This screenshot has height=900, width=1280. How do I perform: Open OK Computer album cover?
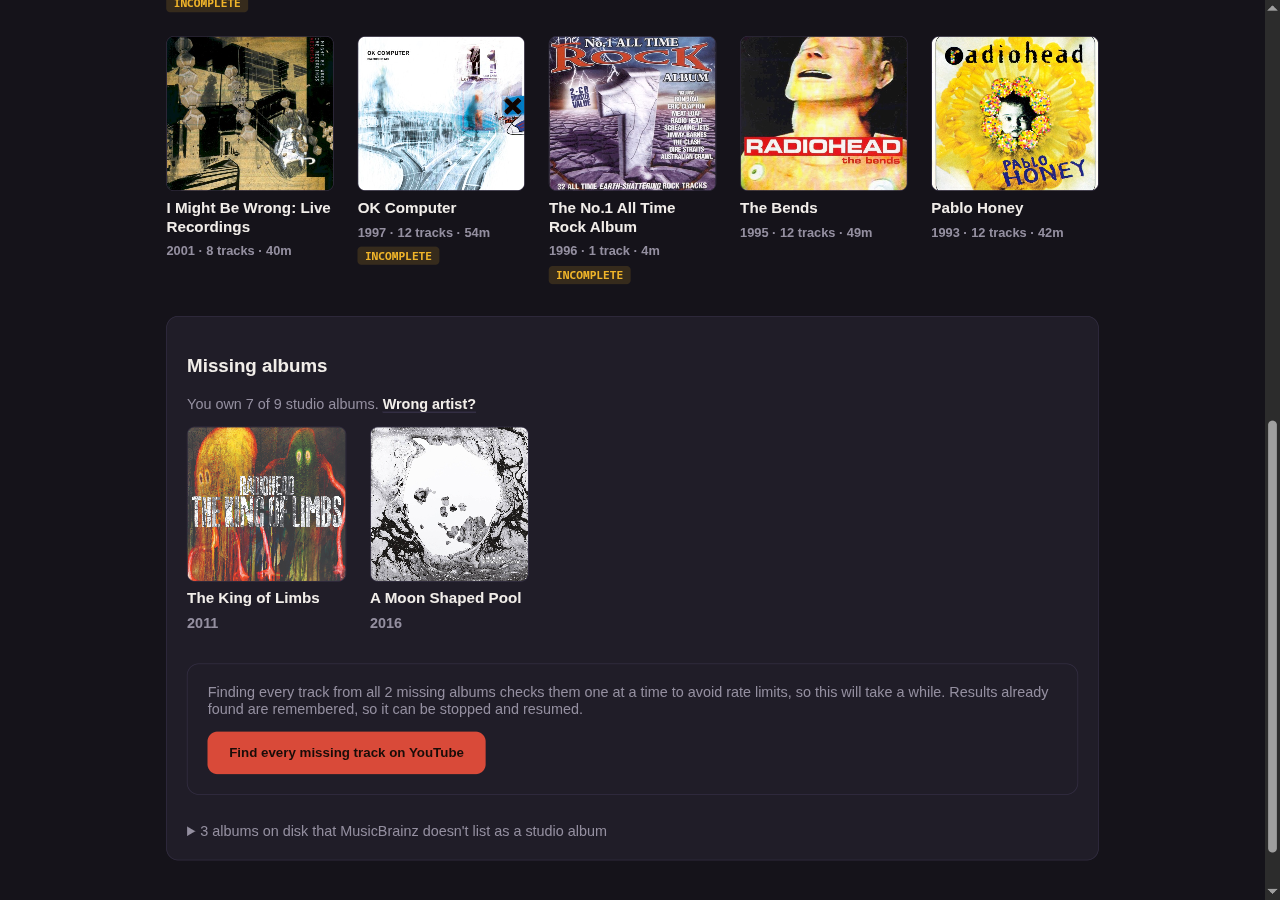click(x=441, y=113)
